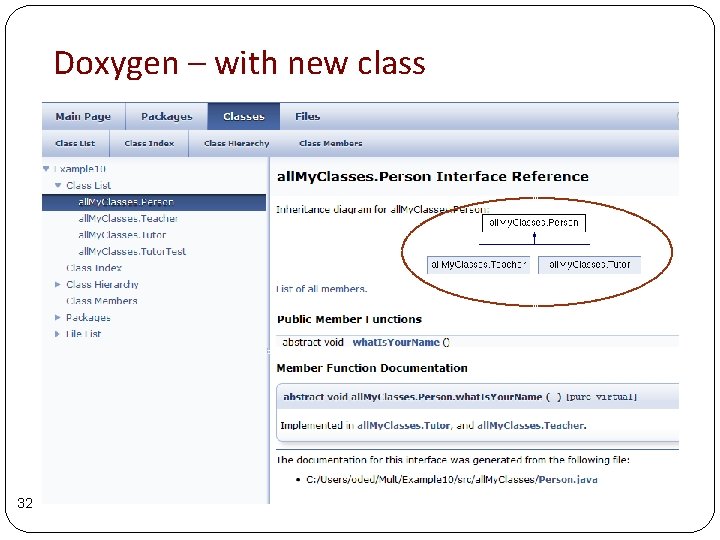Open the Person.java file link
The image size is (720, 540).
(x=568, y=479)
